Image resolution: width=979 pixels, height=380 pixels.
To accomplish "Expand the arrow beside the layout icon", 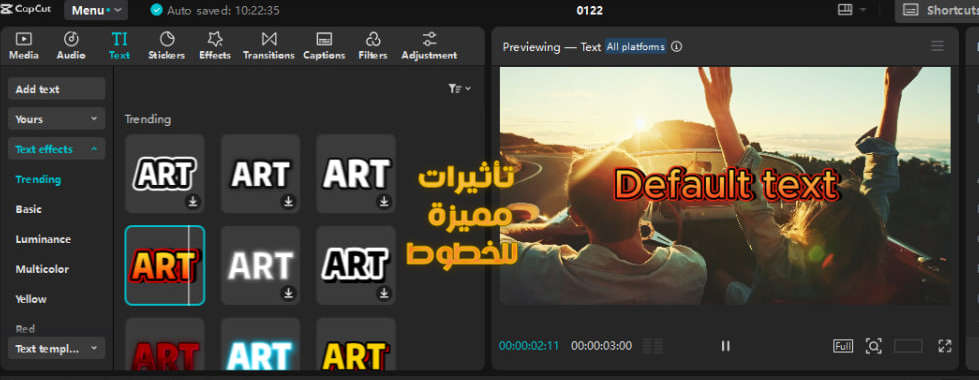I will 863,10.
